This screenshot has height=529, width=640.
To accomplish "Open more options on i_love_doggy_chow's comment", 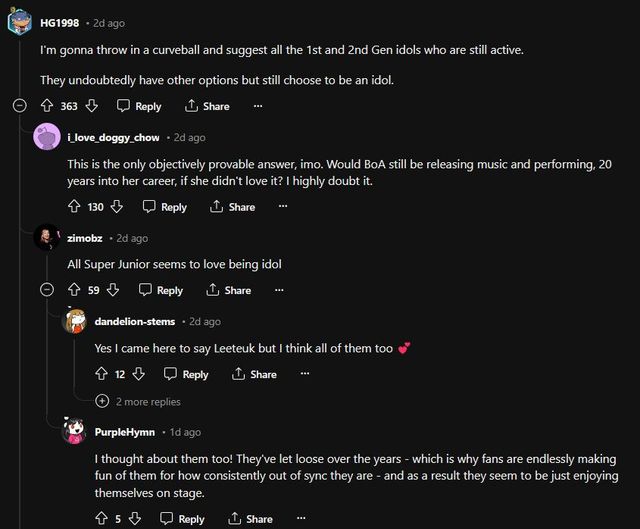I will coord(283,207).
